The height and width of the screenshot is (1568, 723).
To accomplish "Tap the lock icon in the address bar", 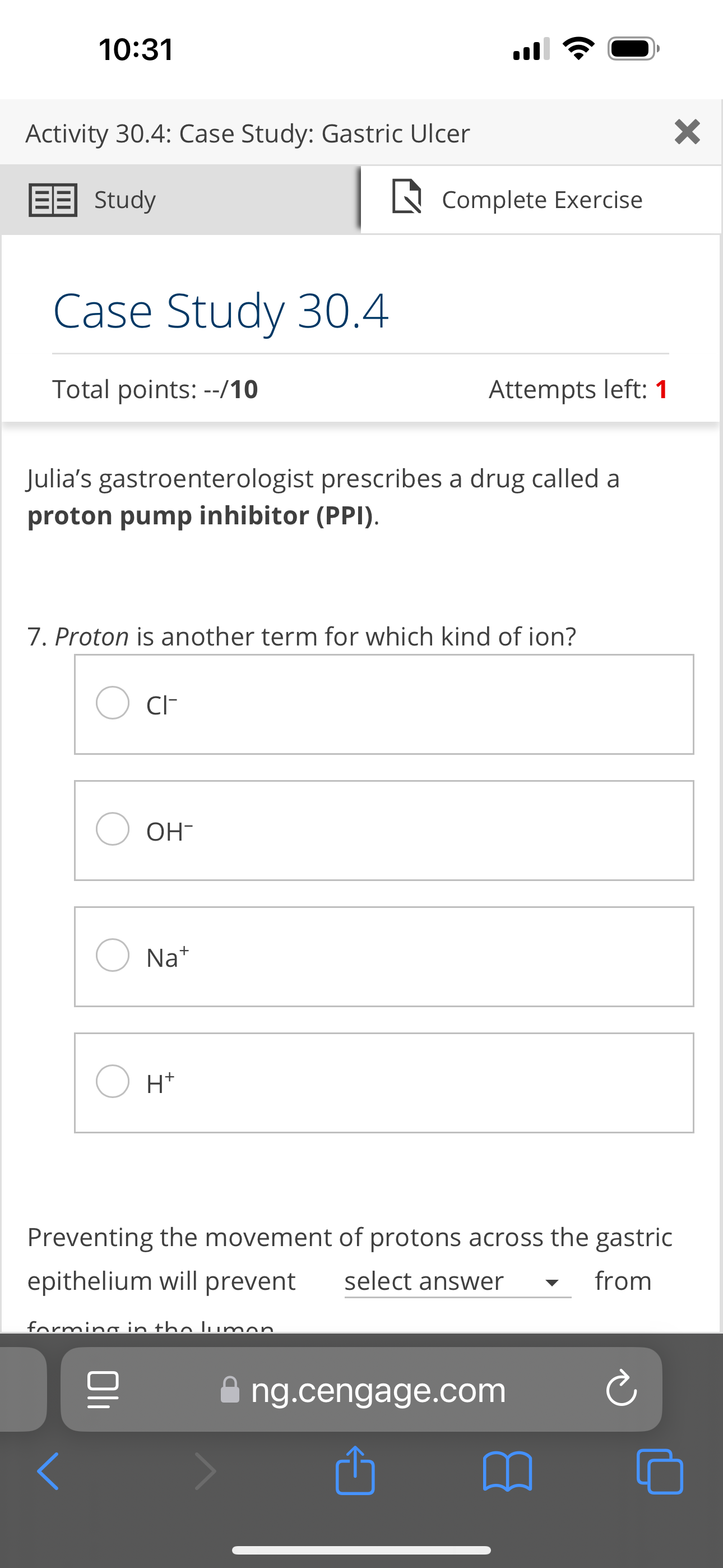I will coord(229,1390).
